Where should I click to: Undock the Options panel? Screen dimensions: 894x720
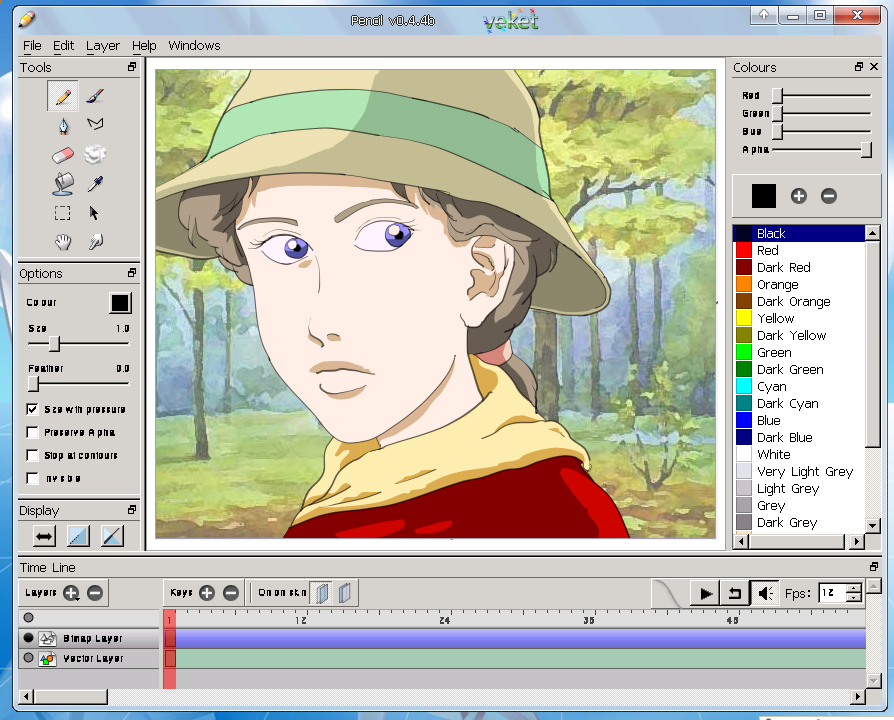pos(132,272)
